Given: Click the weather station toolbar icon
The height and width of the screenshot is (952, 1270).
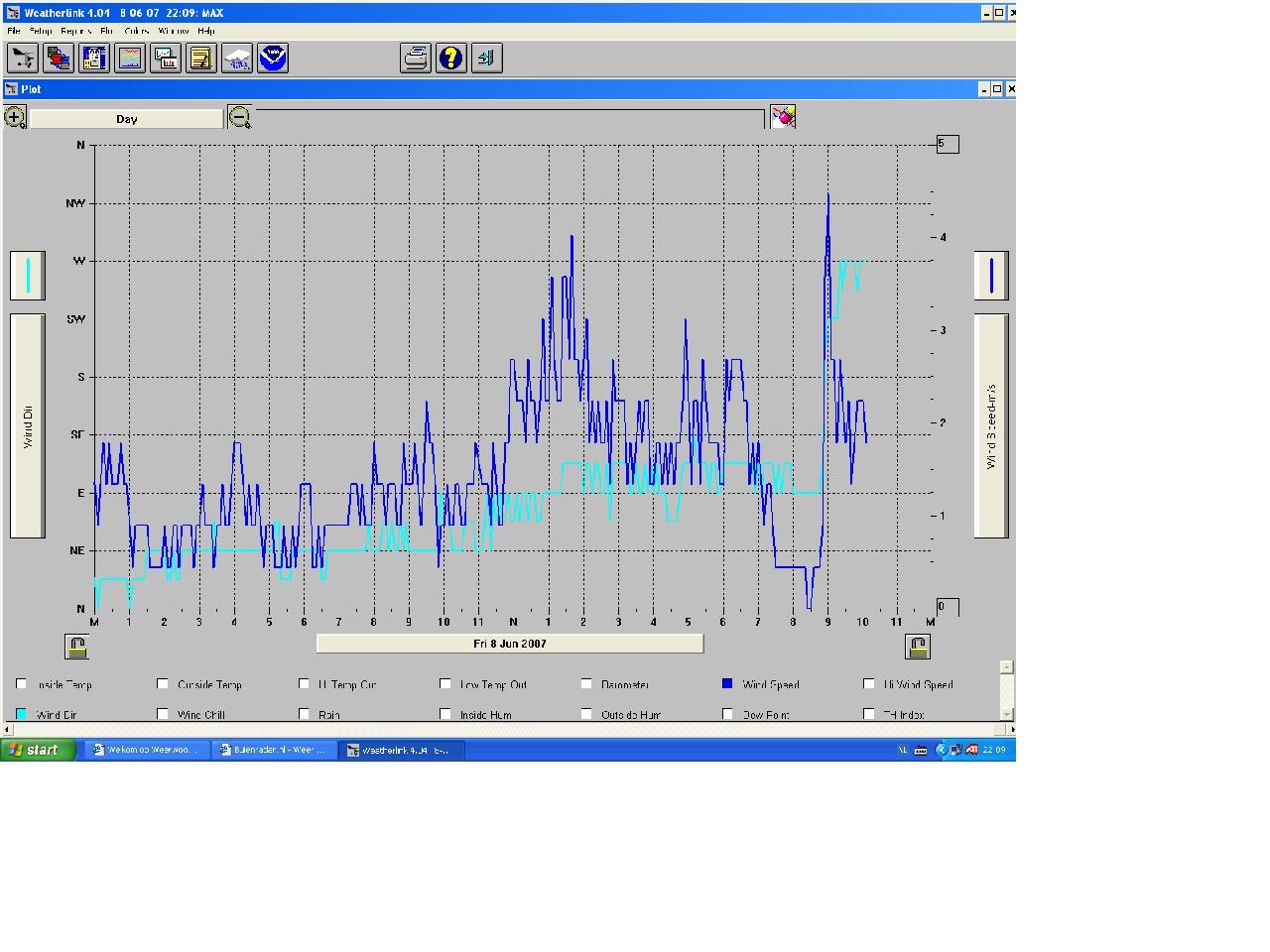Looking at the screenshot, I should (x=23, y=58).
